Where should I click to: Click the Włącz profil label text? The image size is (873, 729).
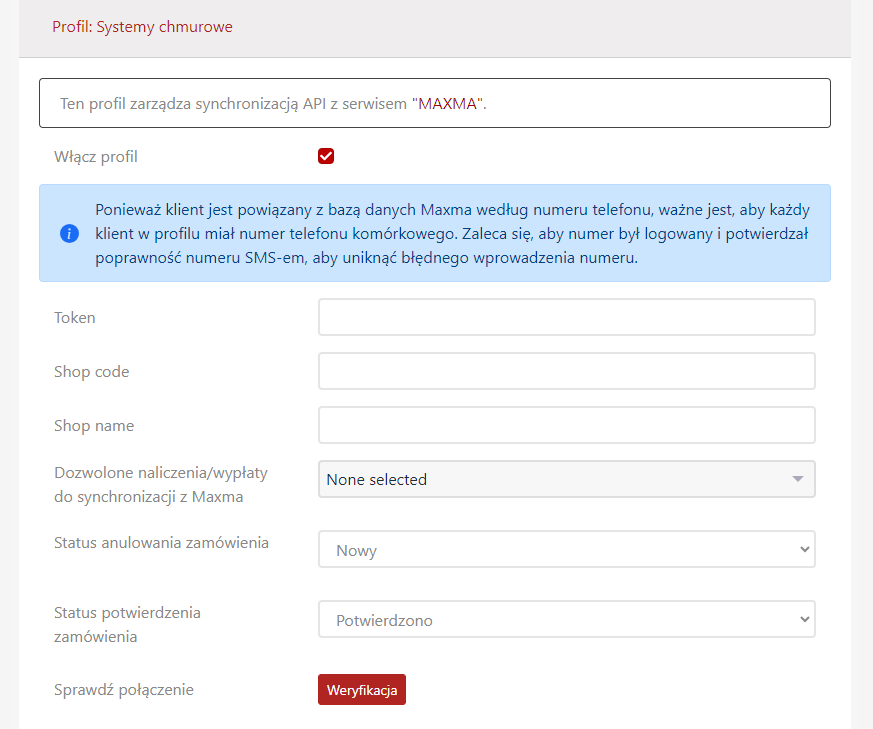click(96, 156)
